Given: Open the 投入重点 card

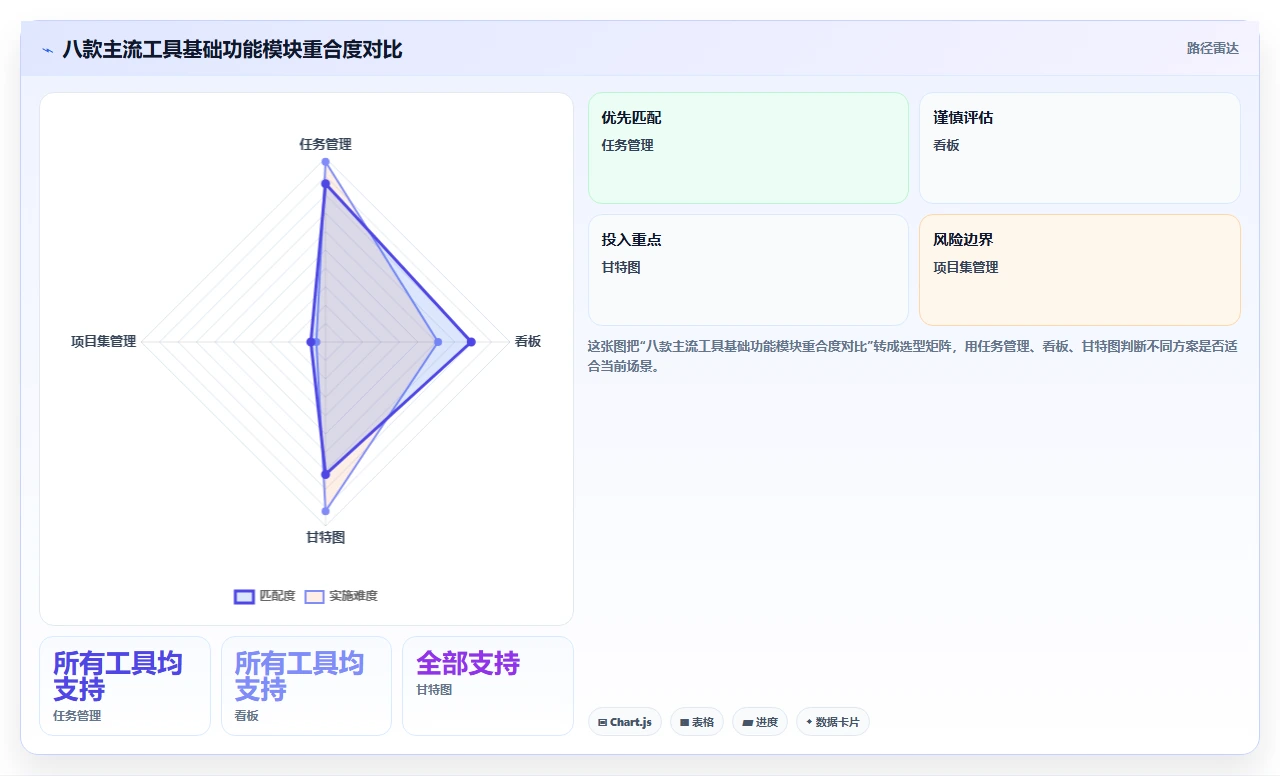Looking at the screenshot, I should (x=748, y=270).
